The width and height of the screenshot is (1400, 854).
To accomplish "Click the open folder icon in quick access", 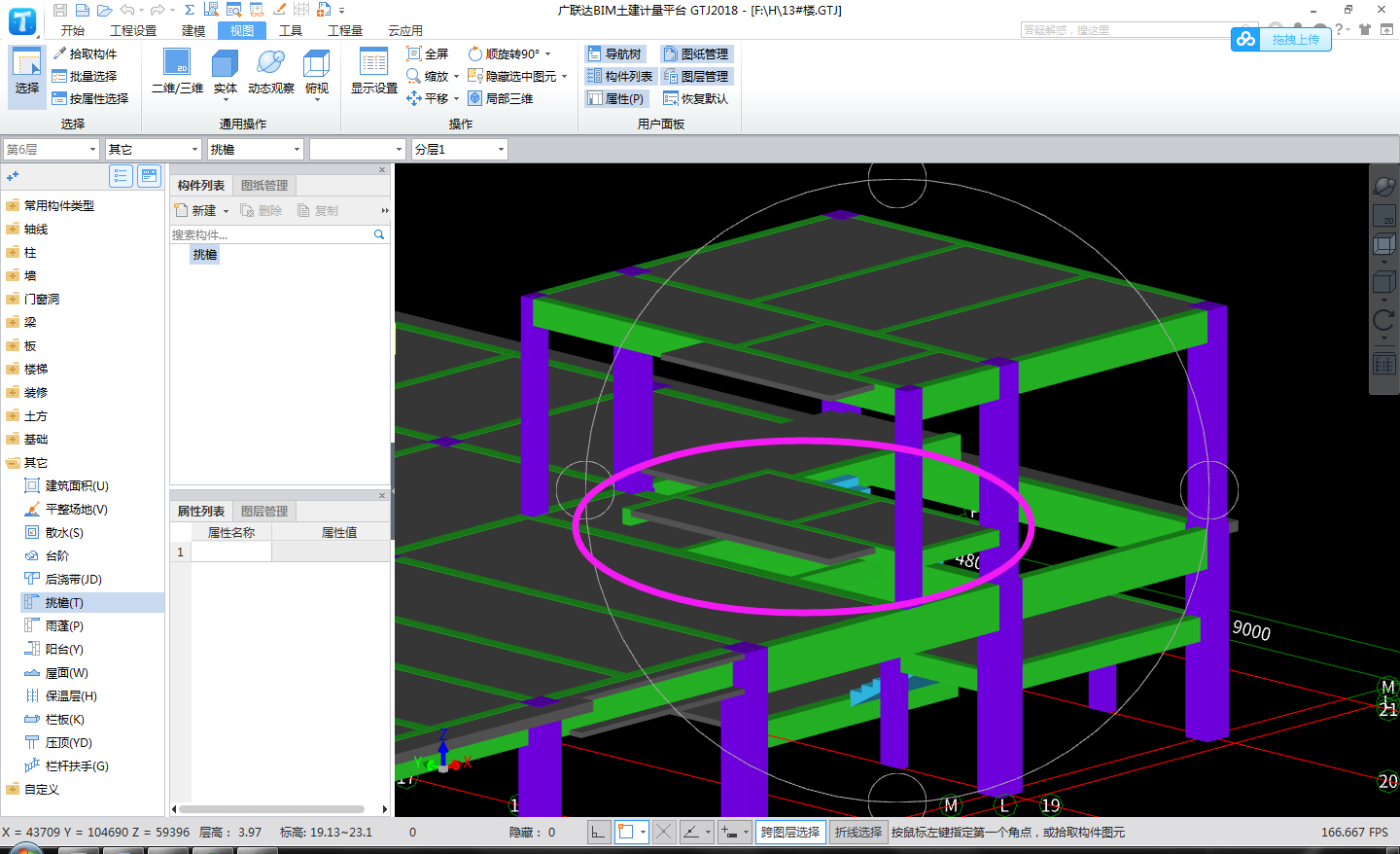I will click(104, 10).
